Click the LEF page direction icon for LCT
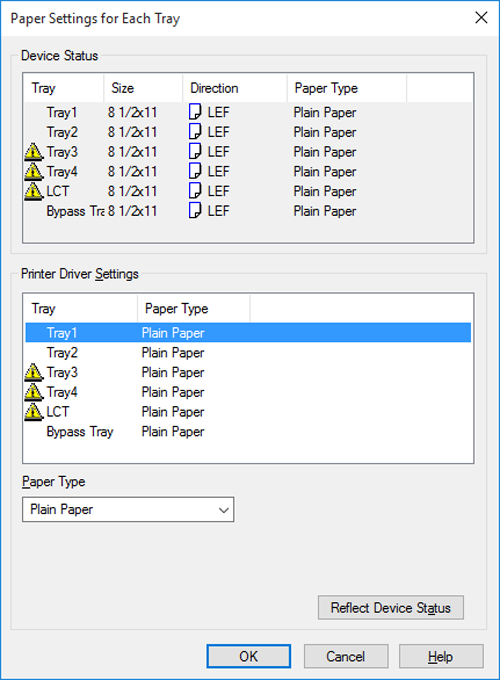Image resolution: width=500 pixels, height=680 pixels. (x=195, y=191)
